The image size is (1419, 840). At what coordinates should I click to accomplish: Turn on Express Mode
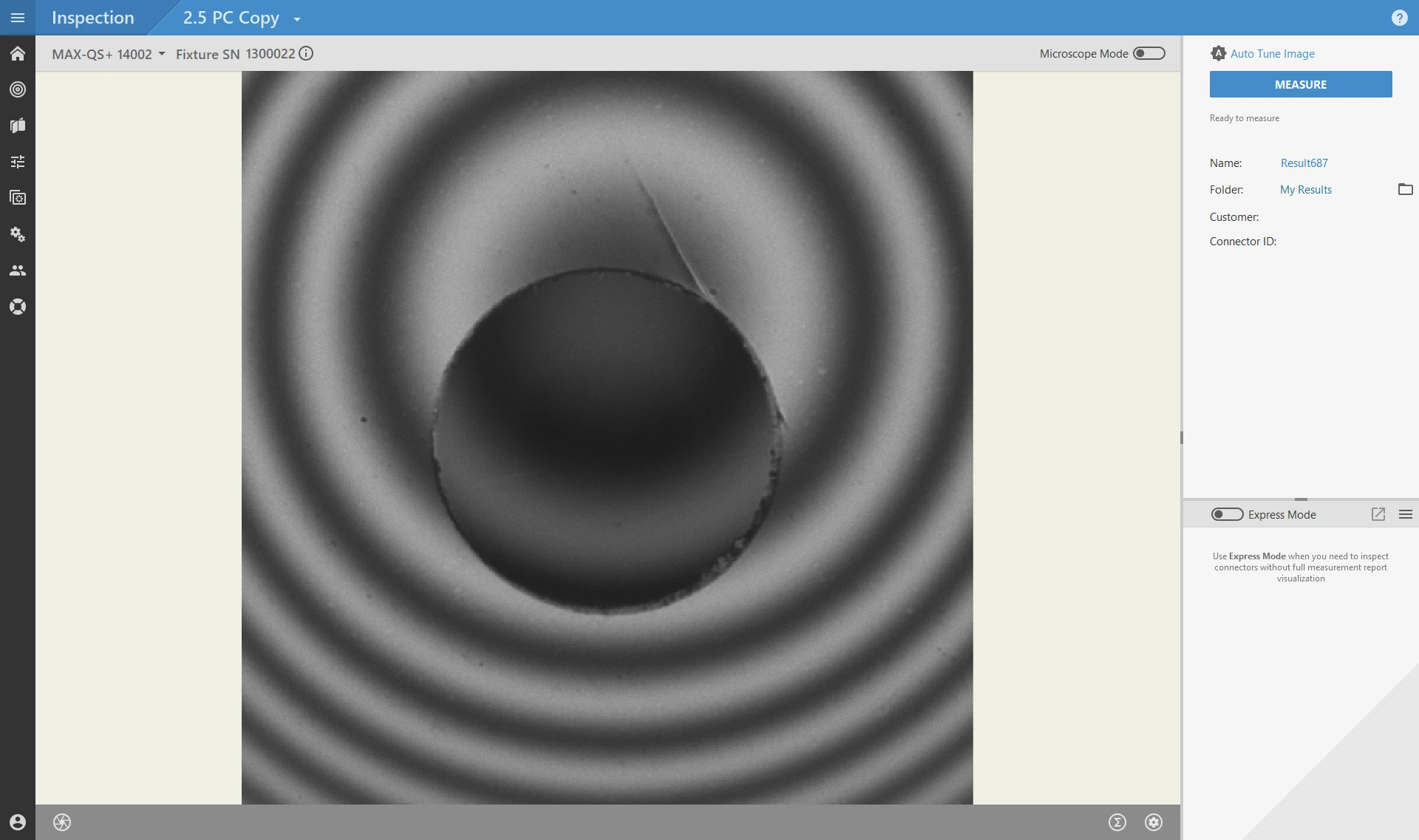(1227, 513)
